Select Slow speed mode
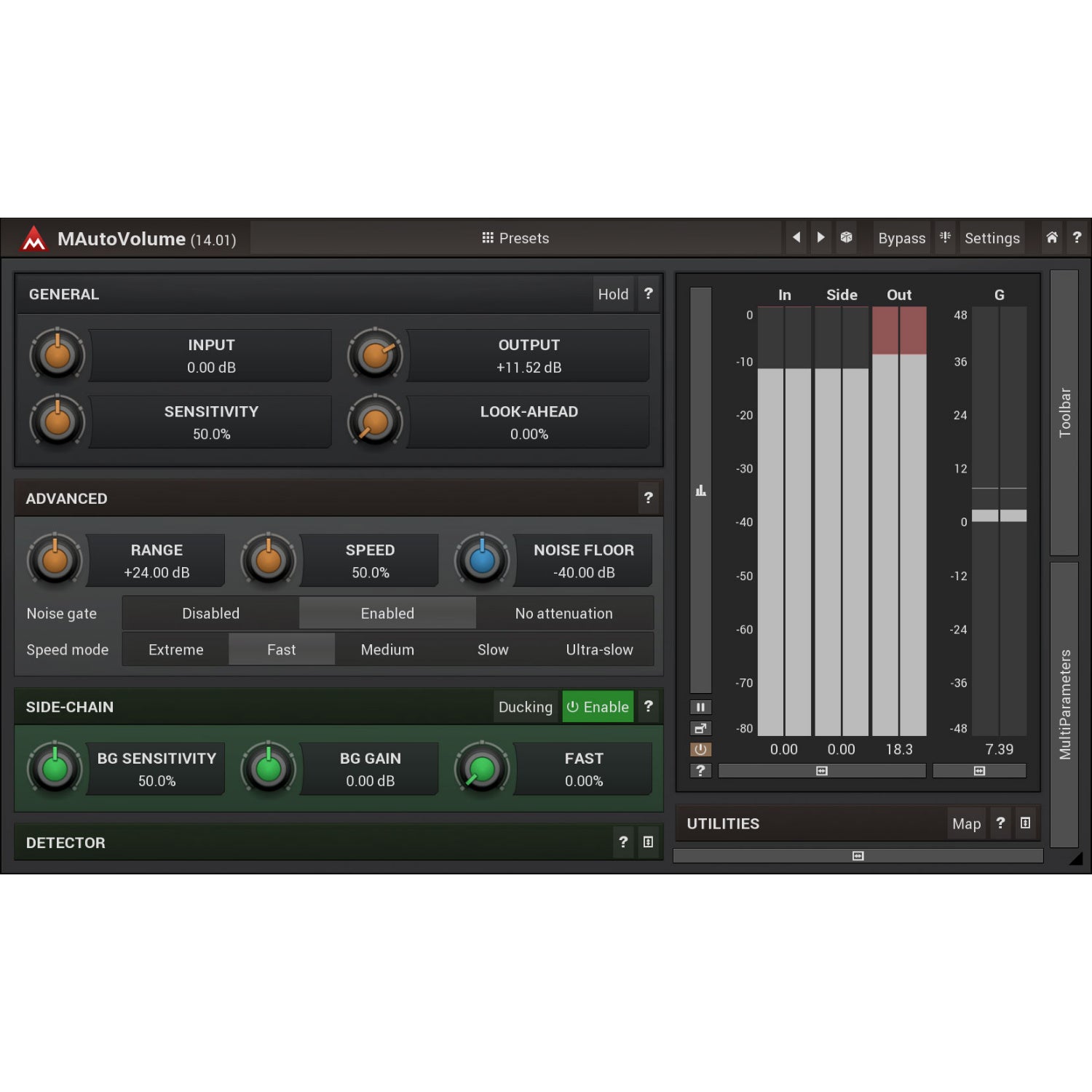This screenshot has width=1092, height=1092. click(493, 649)
